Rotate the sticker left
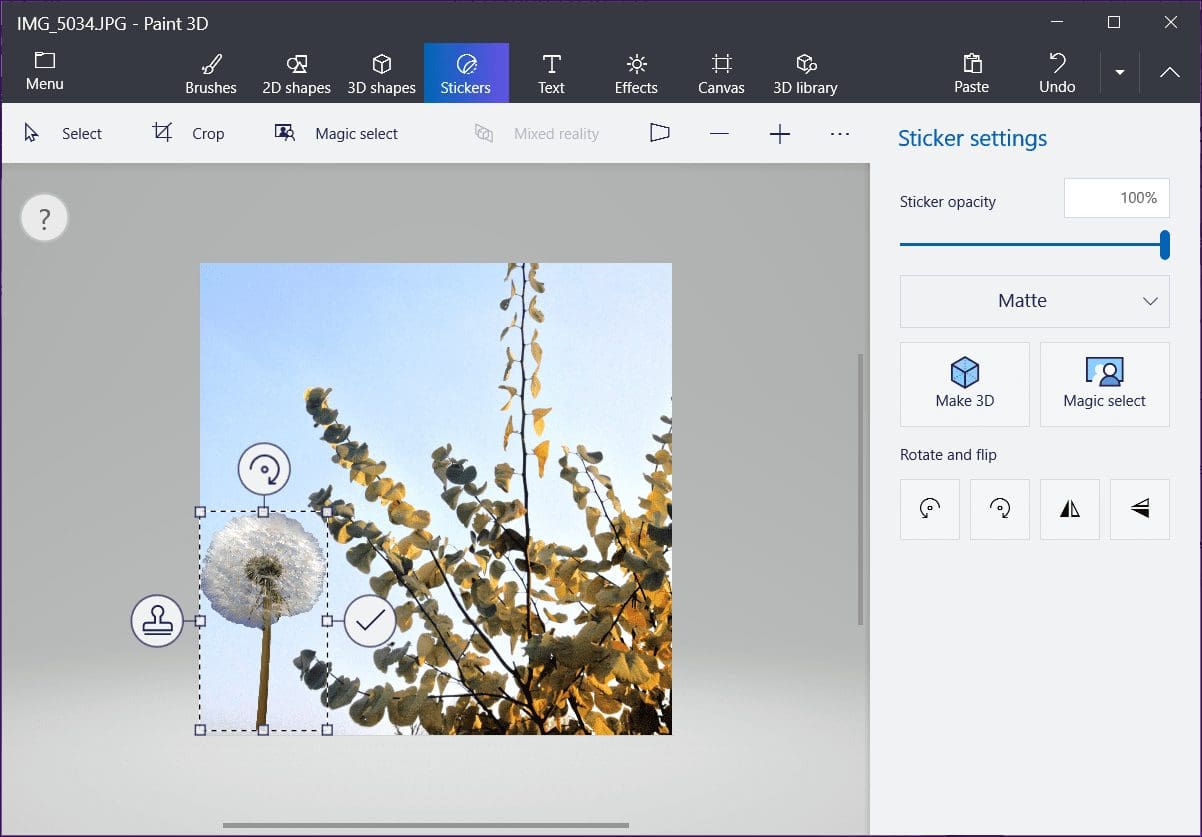 (x=930, y=509)
